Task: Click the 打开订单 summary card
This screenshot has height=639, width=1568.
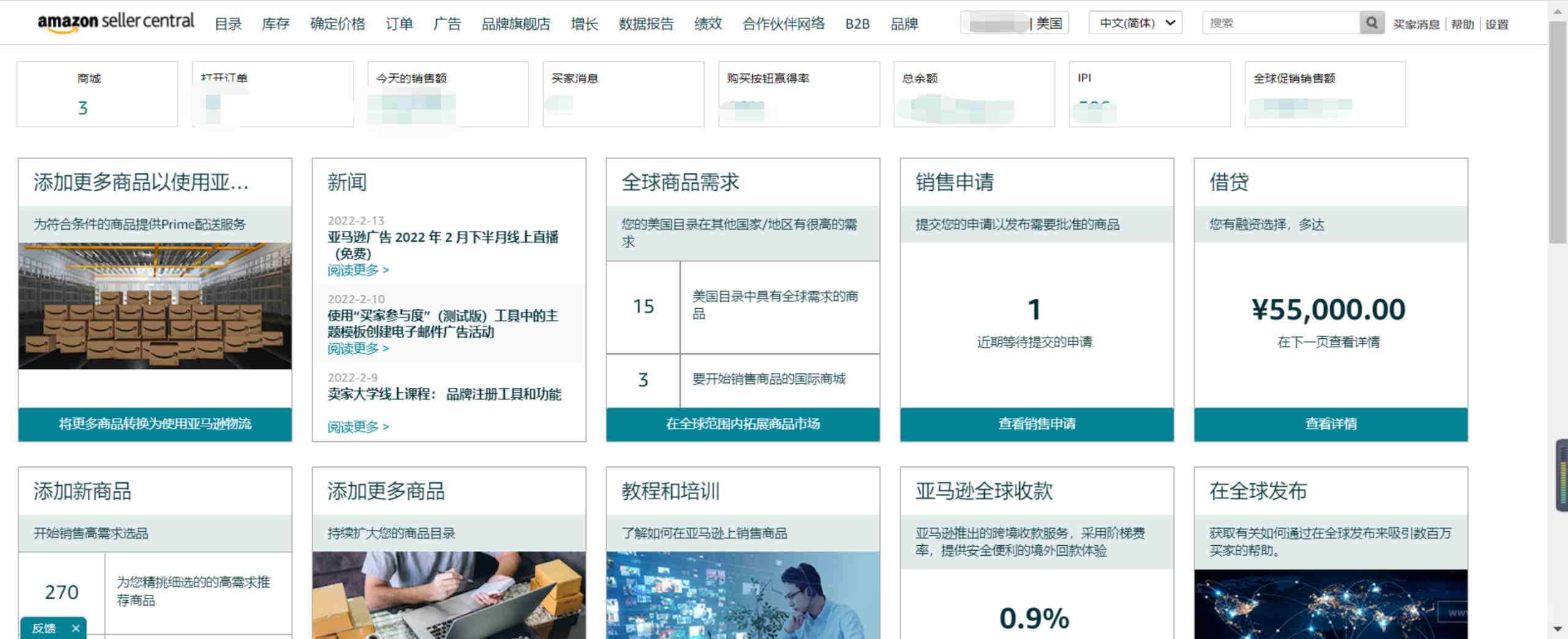Action: click(x=273, y=94)
